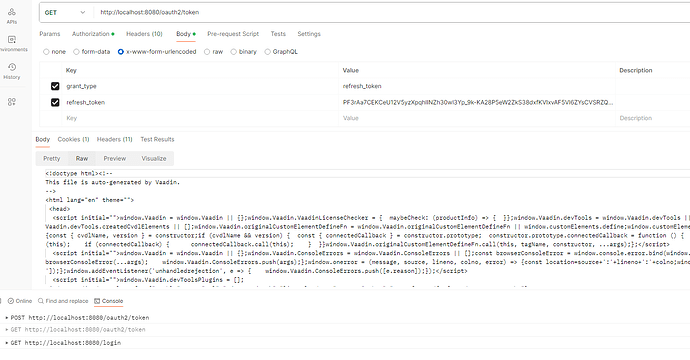Open the Test Results tab
The width and height of the screenshot is (690, 360).
157,140
